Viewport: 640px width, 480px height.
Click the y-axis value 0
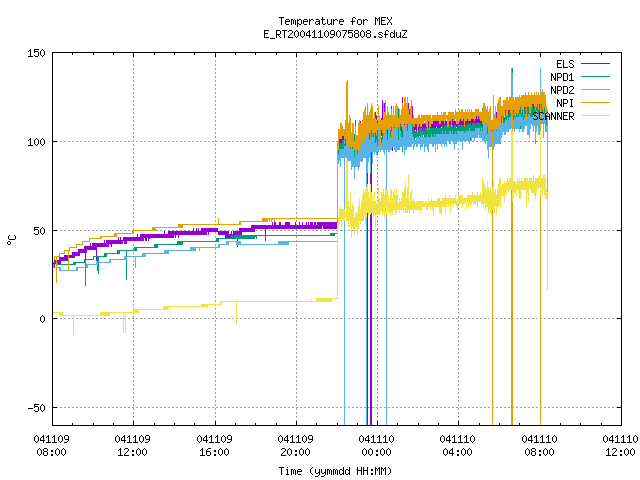tap(42, 319)
